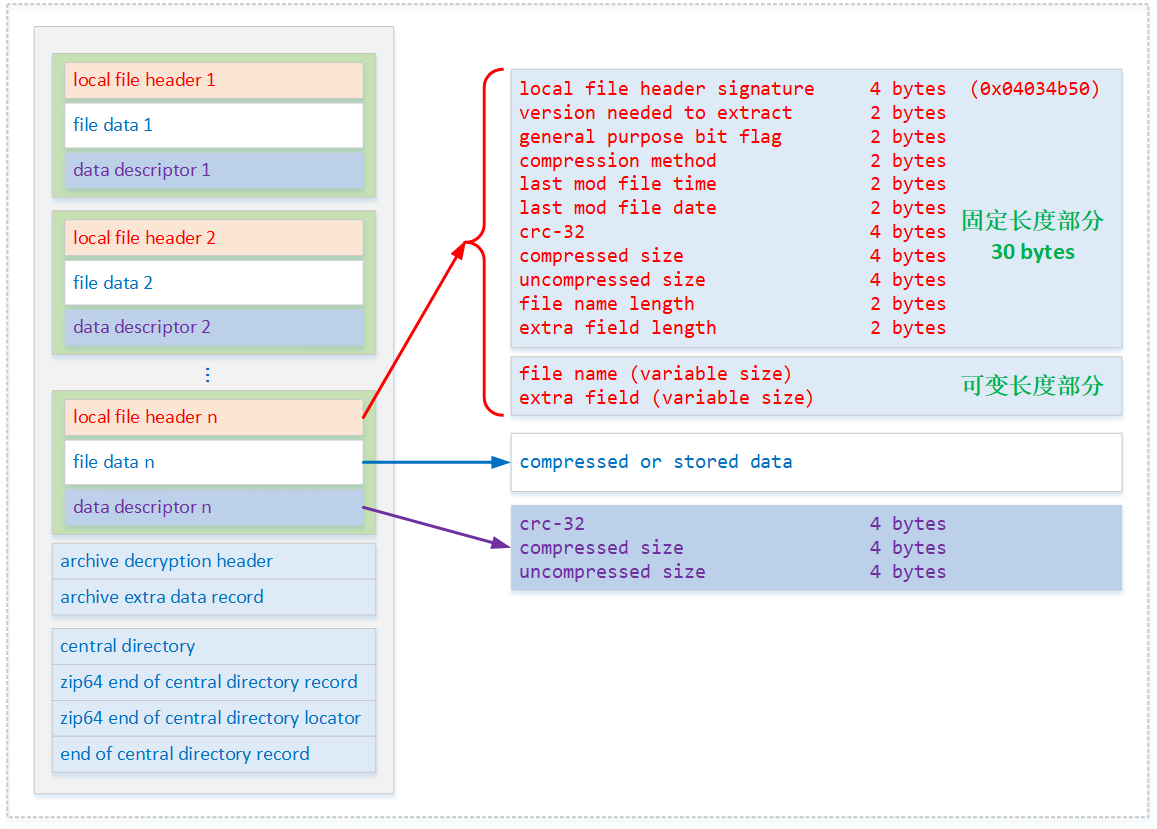Click the green "30 bytes" label
1157x829 pixels.
[x=1033, y=252]
